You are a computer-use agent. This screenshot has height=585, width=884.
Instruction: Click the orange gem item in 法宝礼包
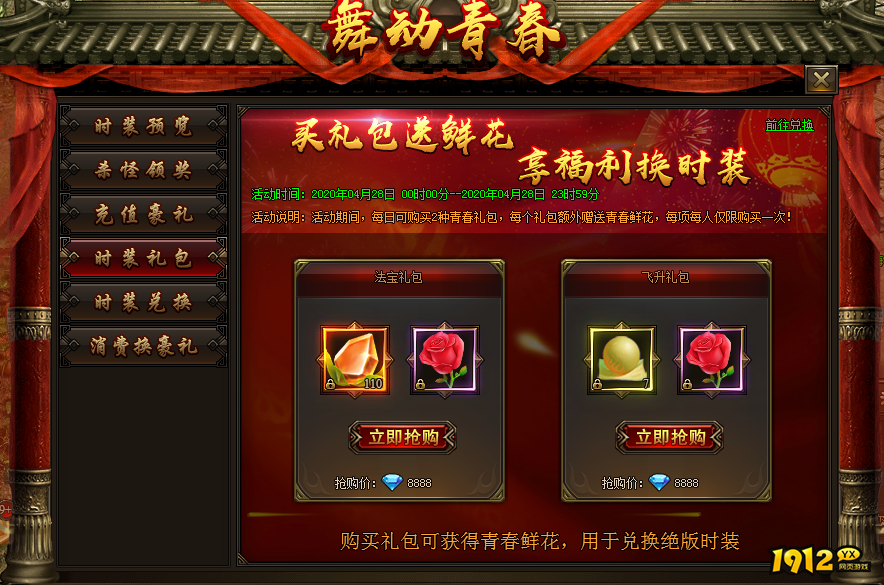[x=355, y=360]
